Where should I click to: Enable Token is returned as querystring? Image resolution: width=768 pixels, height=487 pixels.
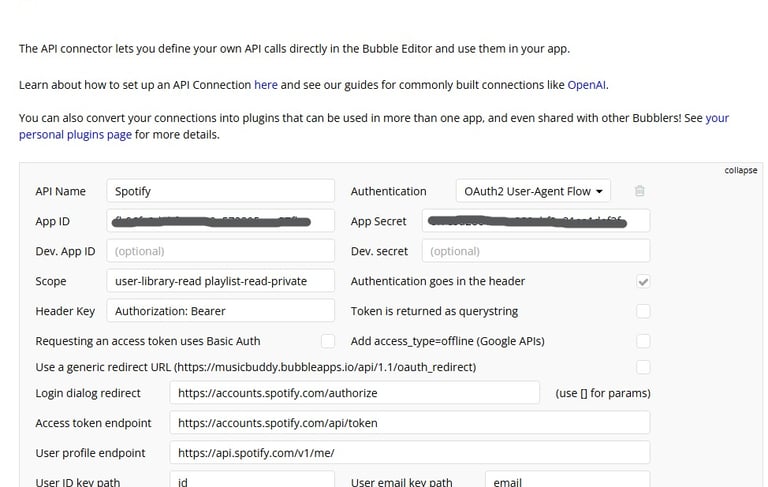click(643, 311)
